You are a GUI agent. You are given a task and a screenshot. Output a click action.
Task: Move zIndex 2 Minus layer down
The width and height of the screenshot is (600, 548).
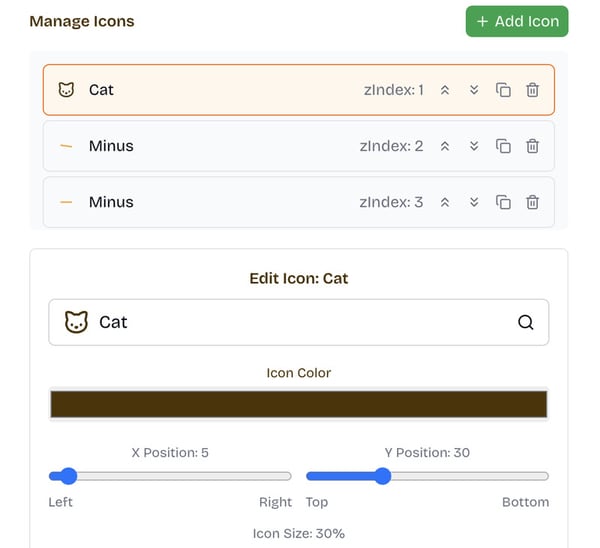pos(474,146)
